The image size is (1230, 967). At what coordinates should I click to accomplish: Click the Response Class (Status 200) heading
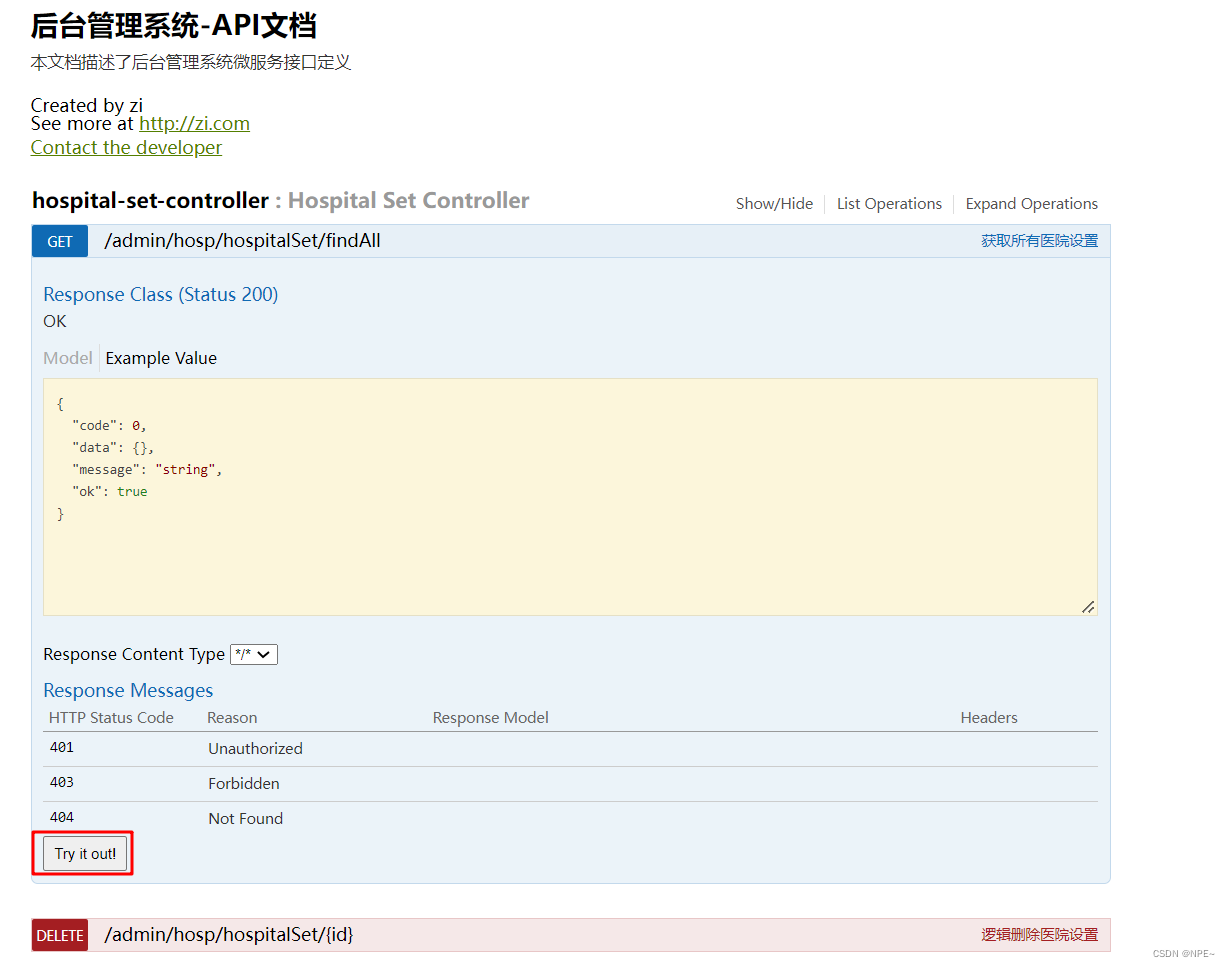coord(161,294)
